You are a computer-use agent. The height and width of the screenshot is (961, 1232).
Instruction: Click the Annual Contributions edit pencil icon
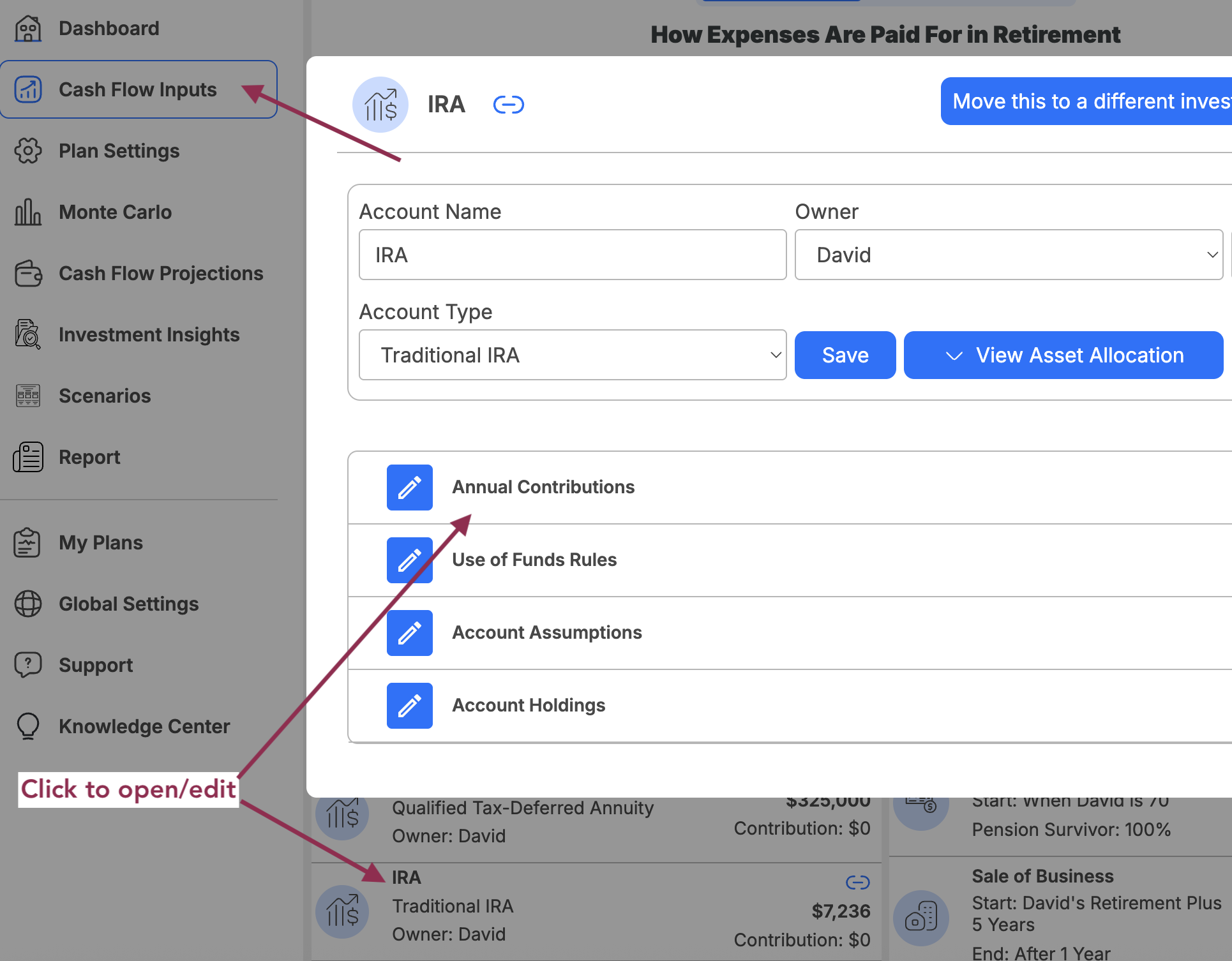tap(409, 488)
